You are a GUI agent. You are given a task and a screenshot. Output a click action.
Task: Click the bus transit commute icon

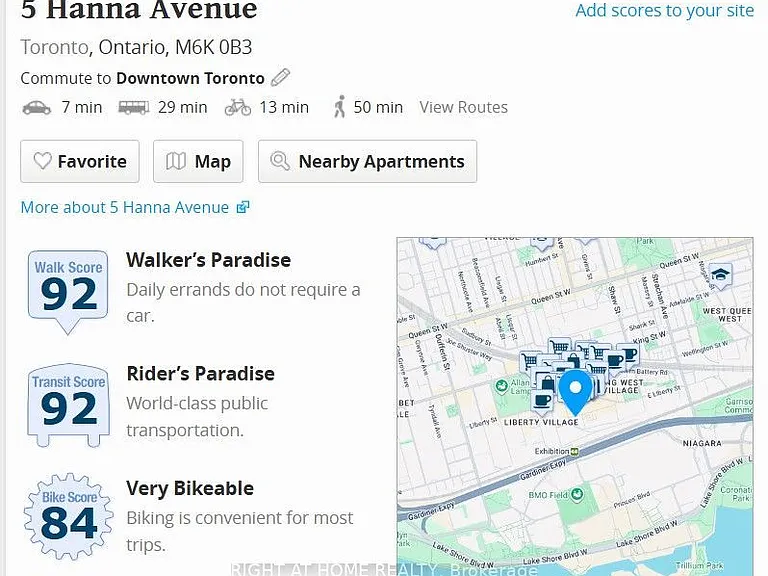[134, 107]
